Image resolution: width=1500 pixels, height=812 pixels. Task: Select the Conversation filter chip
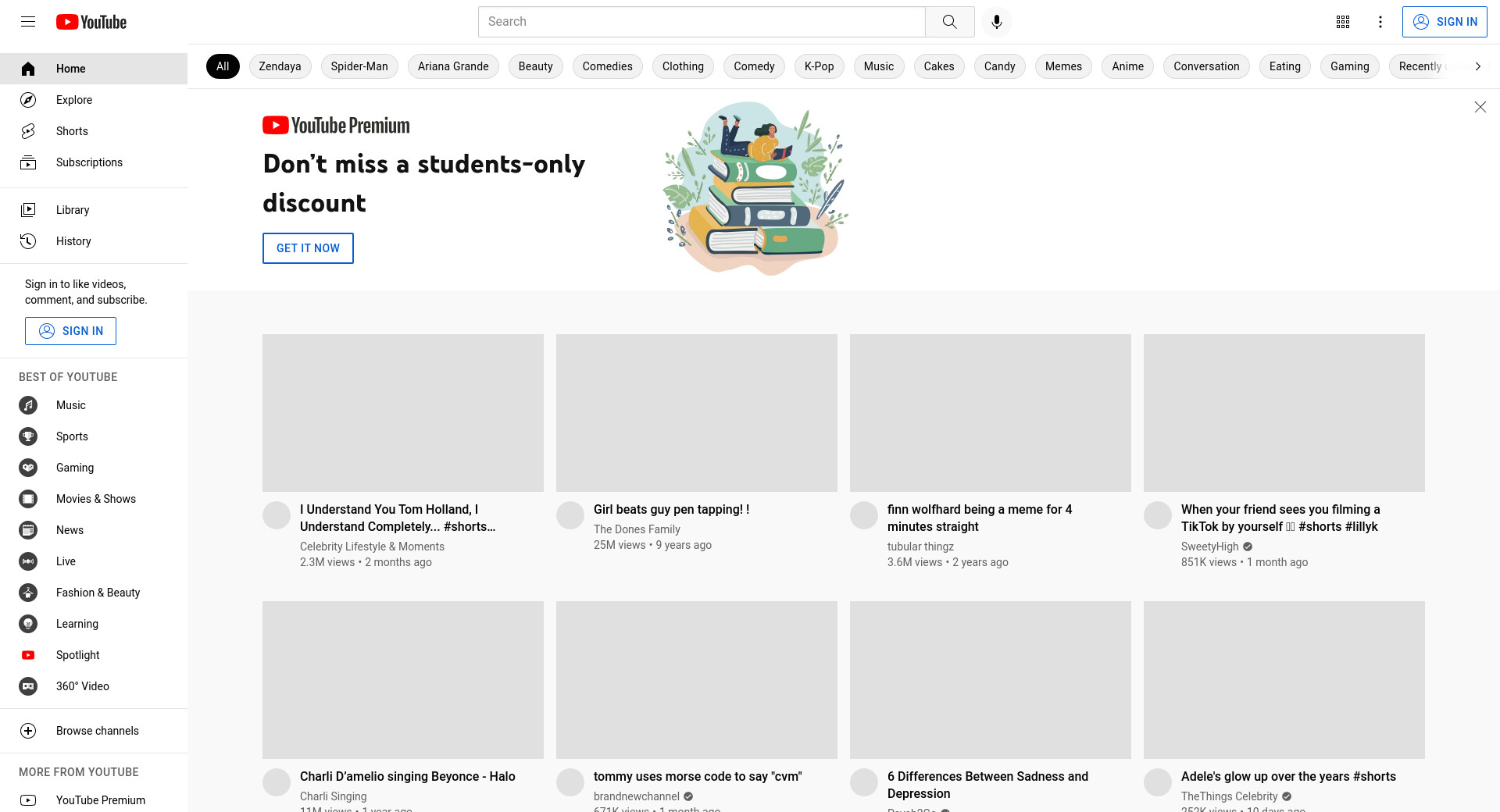tap(1206, 66)
